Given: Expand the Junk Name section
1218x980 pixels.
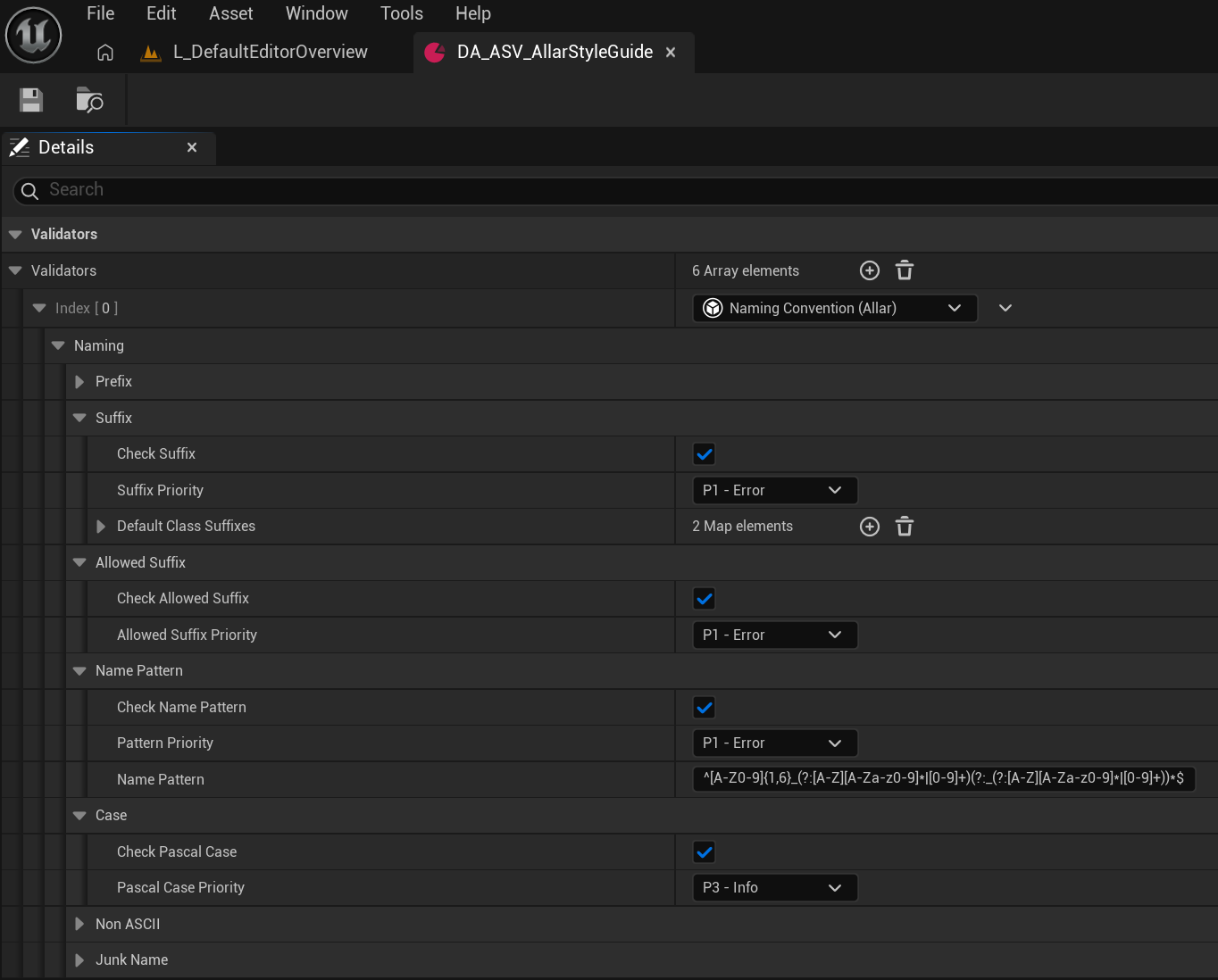Looking at the screenshot, I should pyautogui.click(x=79, y=960).
